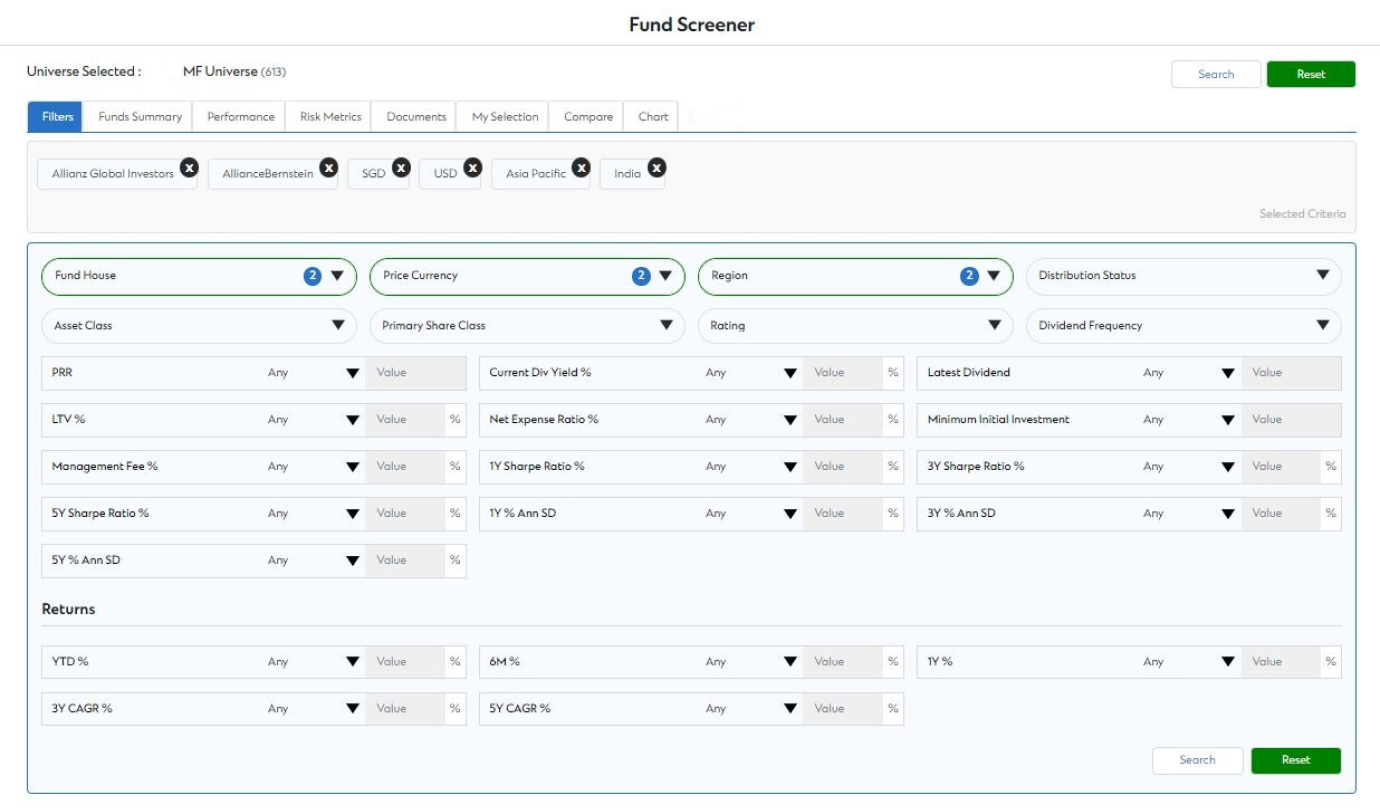The height and width of the screenshot is (812, 1380).
Task: Open the LTV % operator dropdown
Action: tap(312, 420)
